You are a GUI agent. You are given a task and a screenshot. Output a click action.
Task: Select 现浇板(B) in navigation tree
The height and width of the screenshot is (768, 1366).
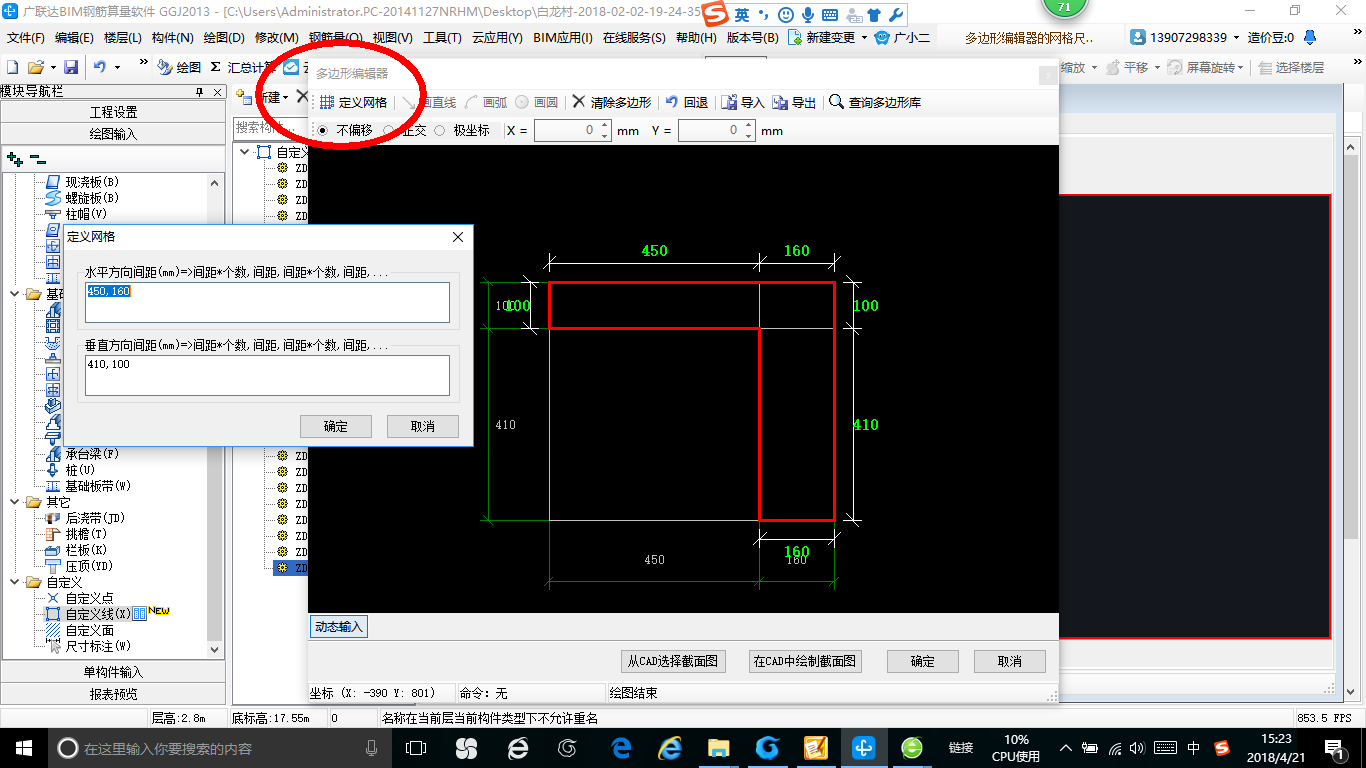click(x=82, y=182)
